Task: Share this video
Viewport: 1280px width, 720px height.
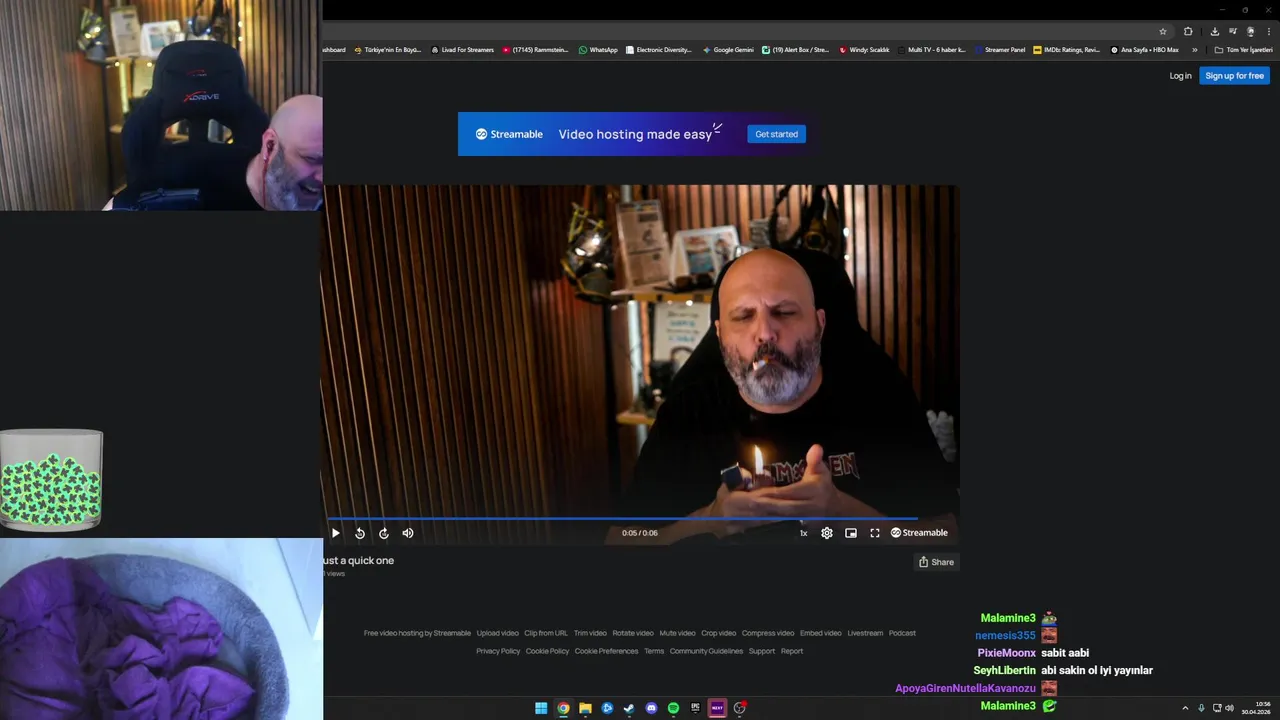Action: (x=936, y=562)
